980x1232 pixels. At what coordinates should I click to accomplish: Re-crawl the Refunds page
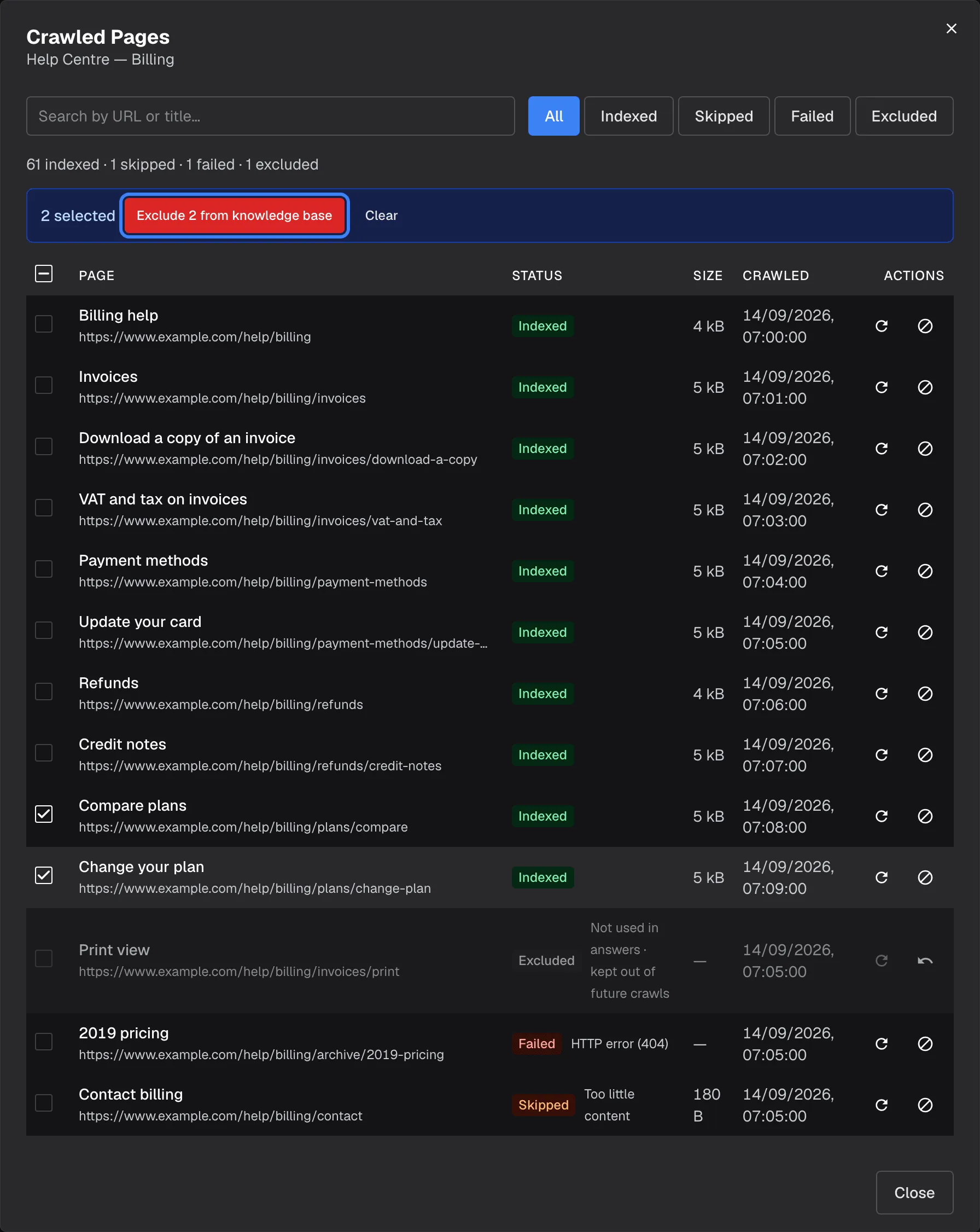(881, 693)
